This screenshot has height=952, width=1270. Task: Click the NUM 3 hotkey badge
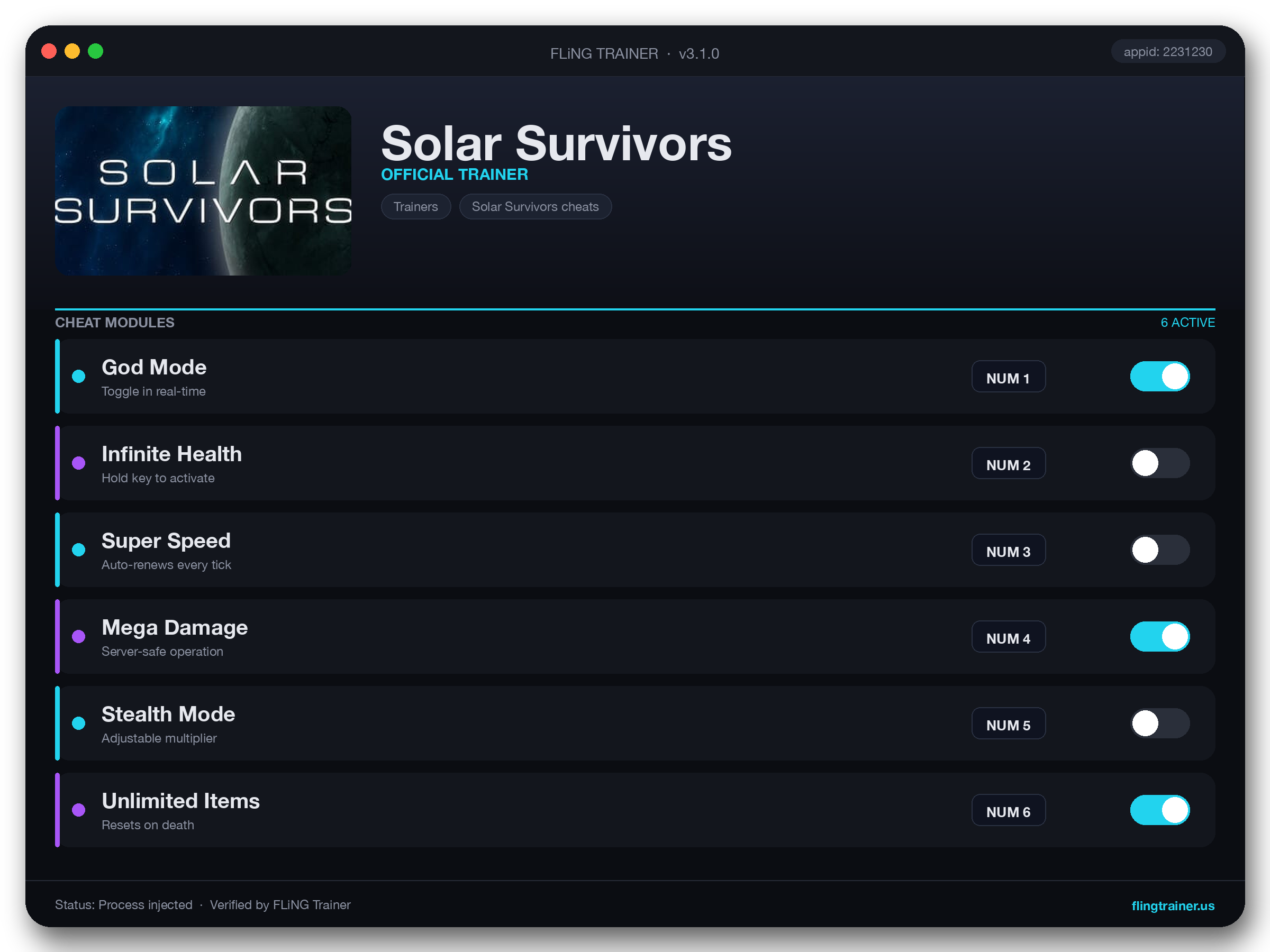[1008, 550]
